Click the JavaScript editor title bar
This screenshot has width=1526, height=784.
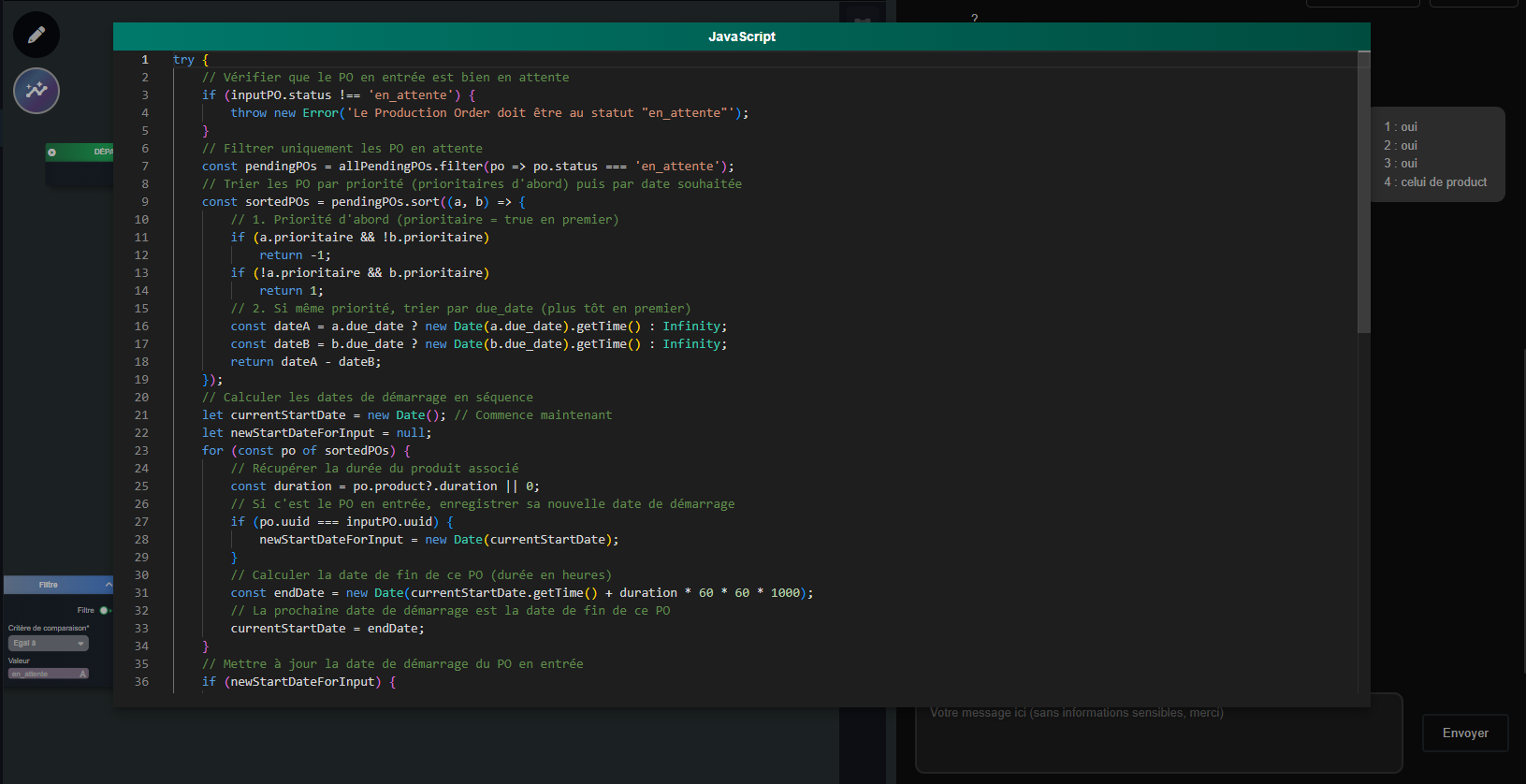[x=741, y=36]
